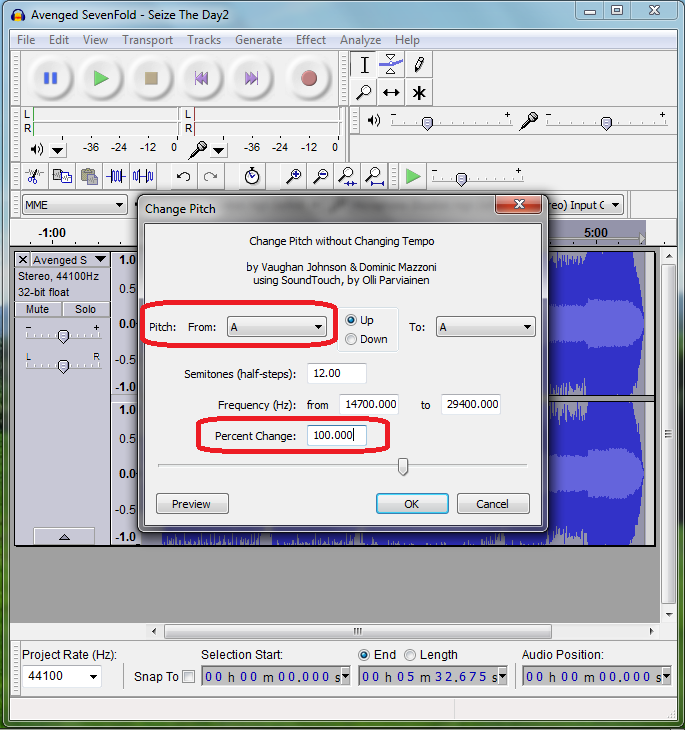Click the green Play button in the transport toolbar
The height and width of the screenshot is (730, 685).
[101, 78]
